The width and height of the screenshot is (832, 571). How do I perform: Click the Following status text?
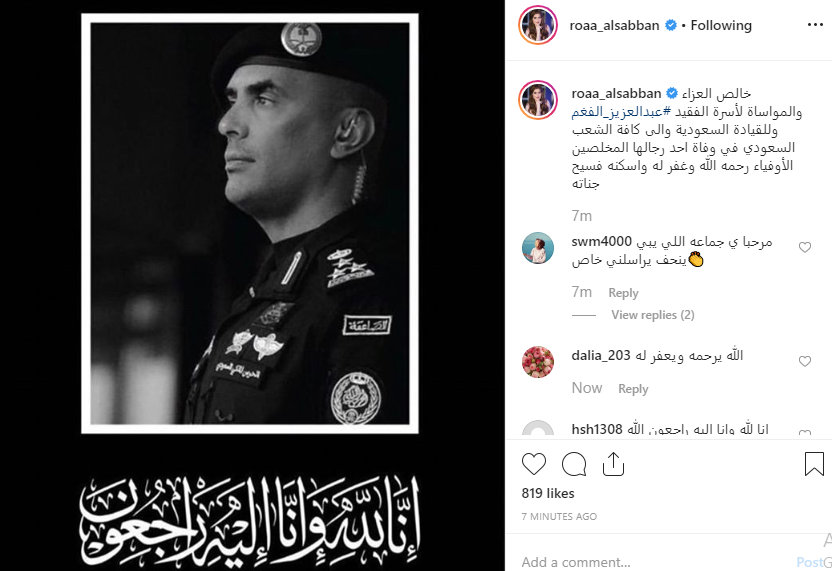pos(721,25)
